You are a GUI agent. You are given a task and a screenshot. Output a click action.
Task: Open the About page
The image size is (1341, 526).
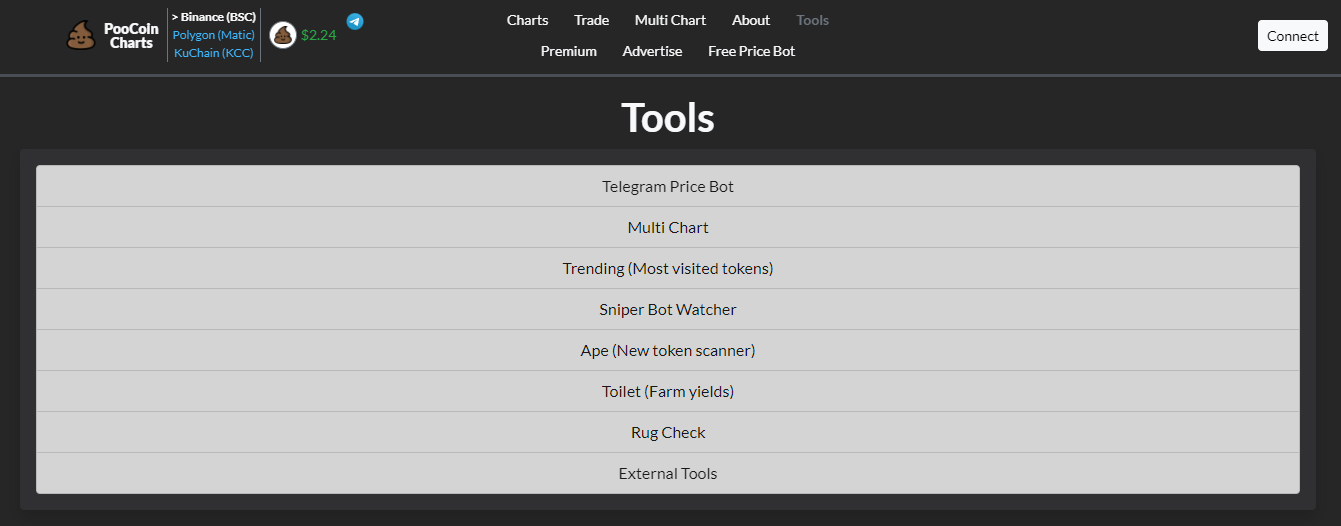coord(751,20)
